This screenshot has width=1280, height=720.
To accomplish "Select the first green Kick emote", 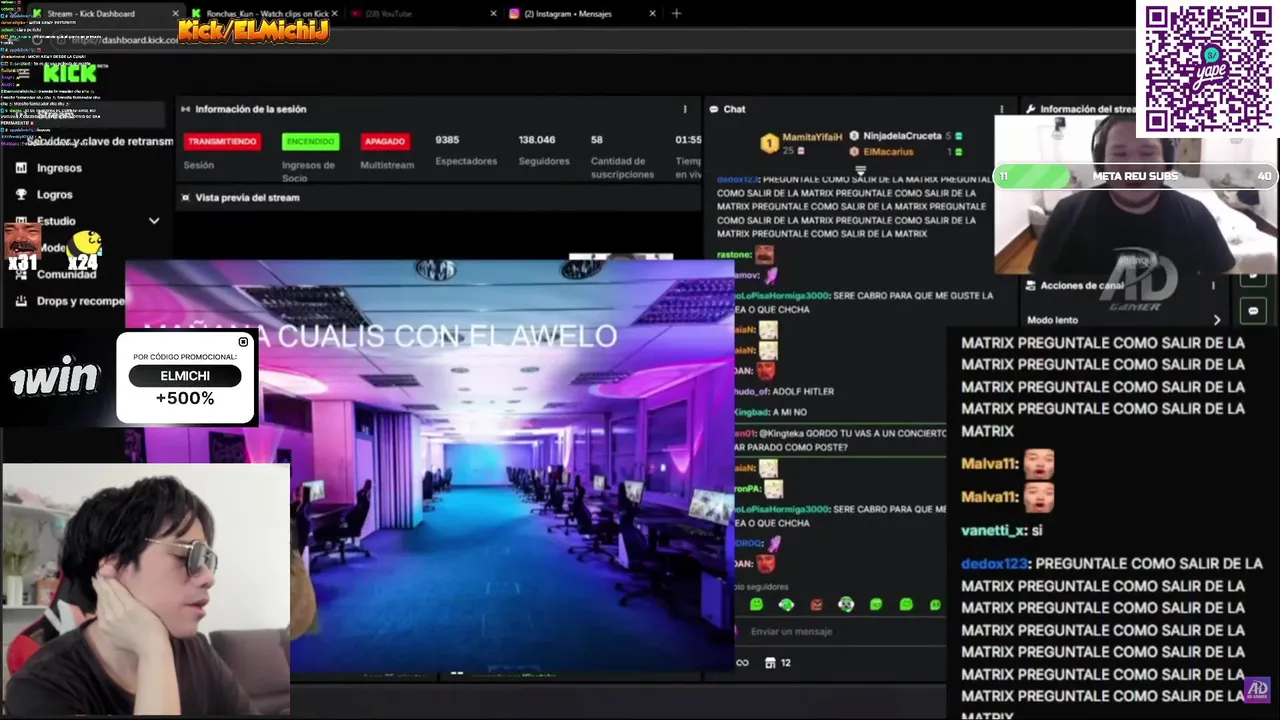I will [756, 604].
